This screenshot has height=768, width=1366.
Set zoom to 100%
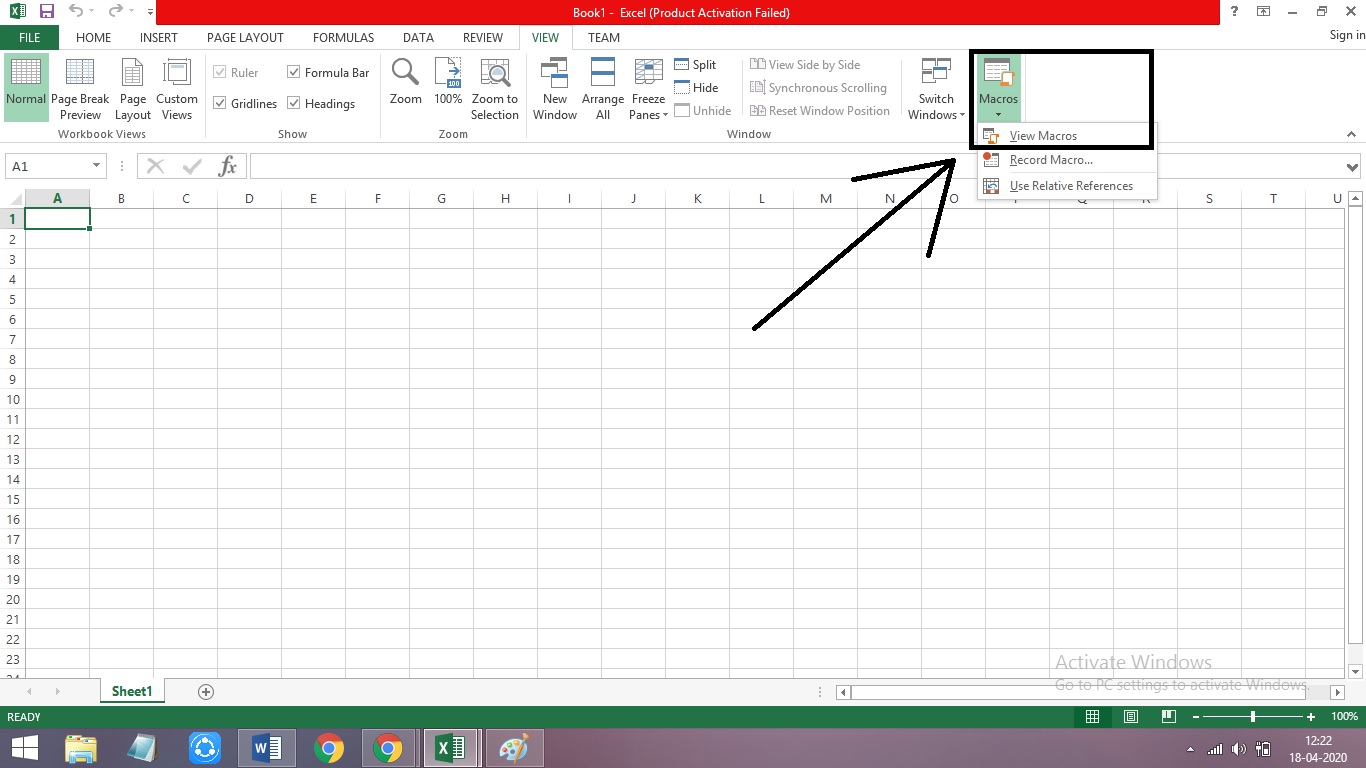pos(448,82)
